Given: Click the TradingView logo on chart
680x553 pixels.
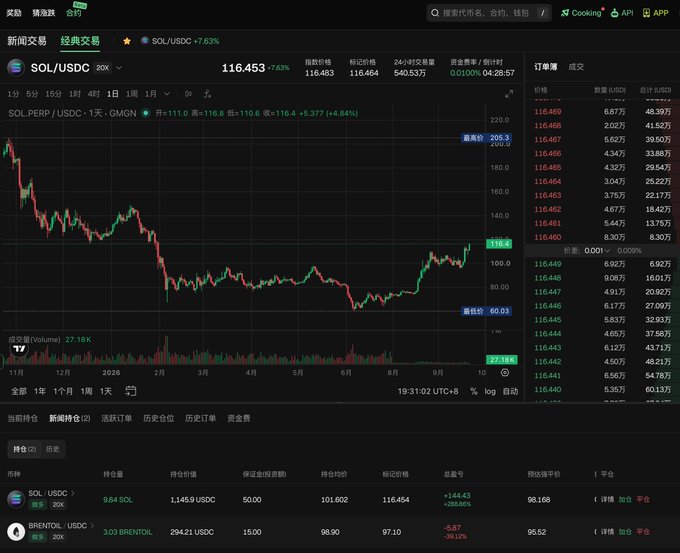Looking at the screenshot, I should click(x=19, y=349).
